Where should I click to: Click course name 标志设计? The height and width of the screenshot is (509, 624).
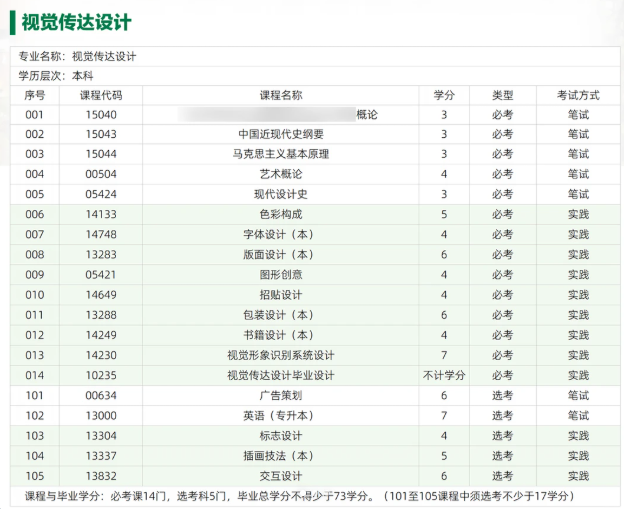[x=281, y=436]
